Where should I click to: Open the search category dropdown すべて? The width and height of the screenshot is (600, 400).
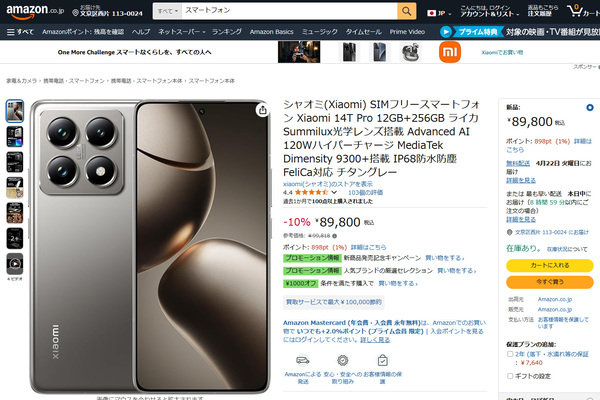click(x=168, y=11)
